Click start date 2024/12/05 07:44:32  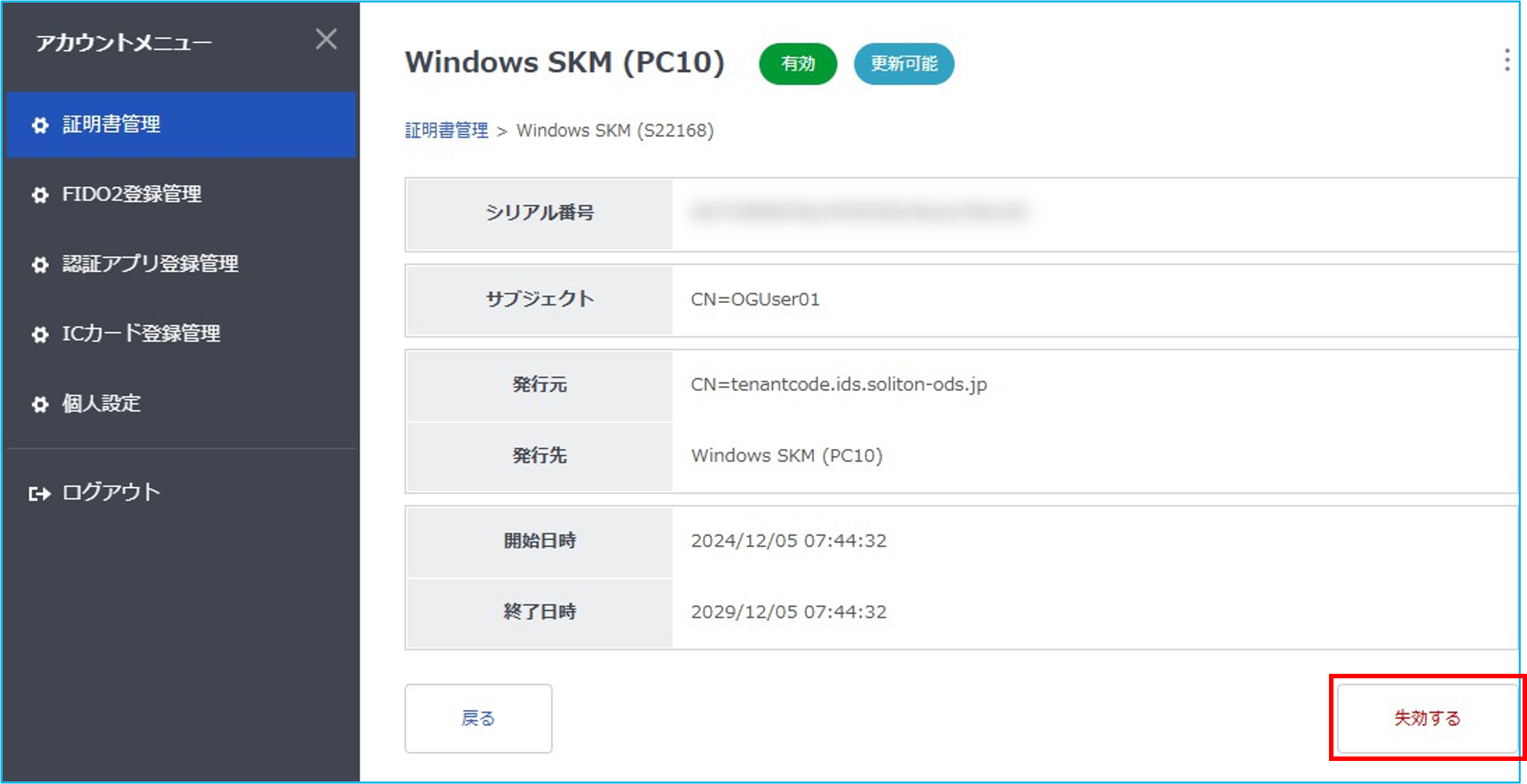coord(789,541)
